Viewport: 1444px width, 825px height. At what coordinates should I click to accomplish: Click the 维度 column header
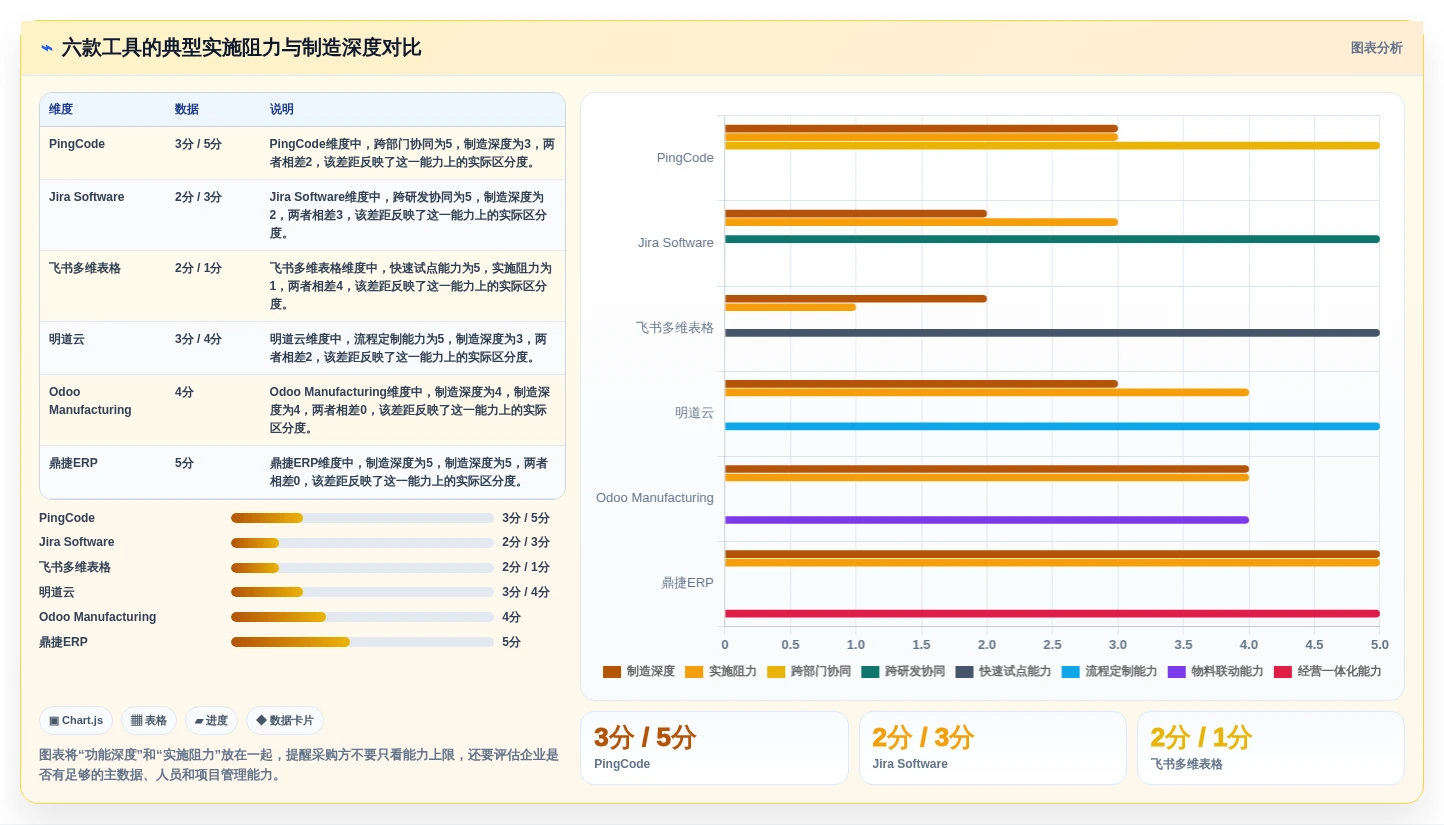61,110
